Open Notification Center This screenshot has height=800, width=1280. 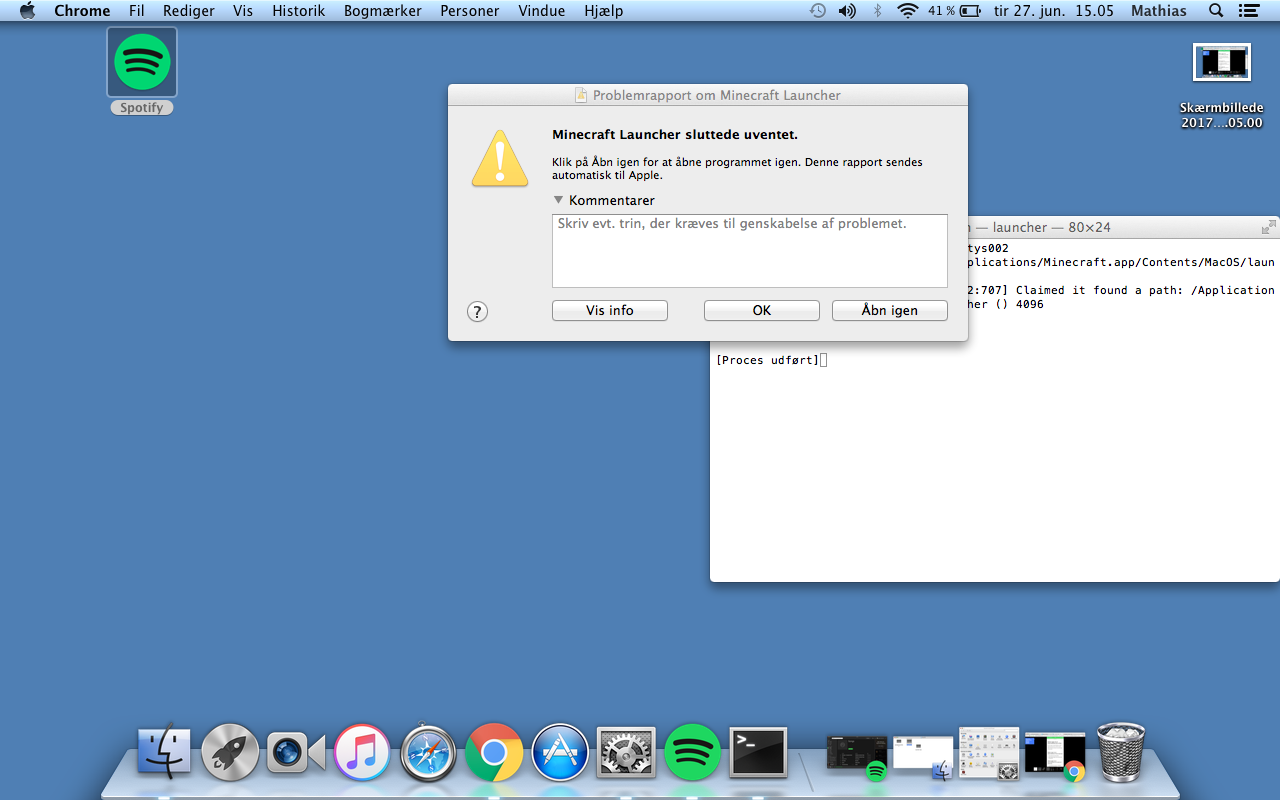point(1248,11)
